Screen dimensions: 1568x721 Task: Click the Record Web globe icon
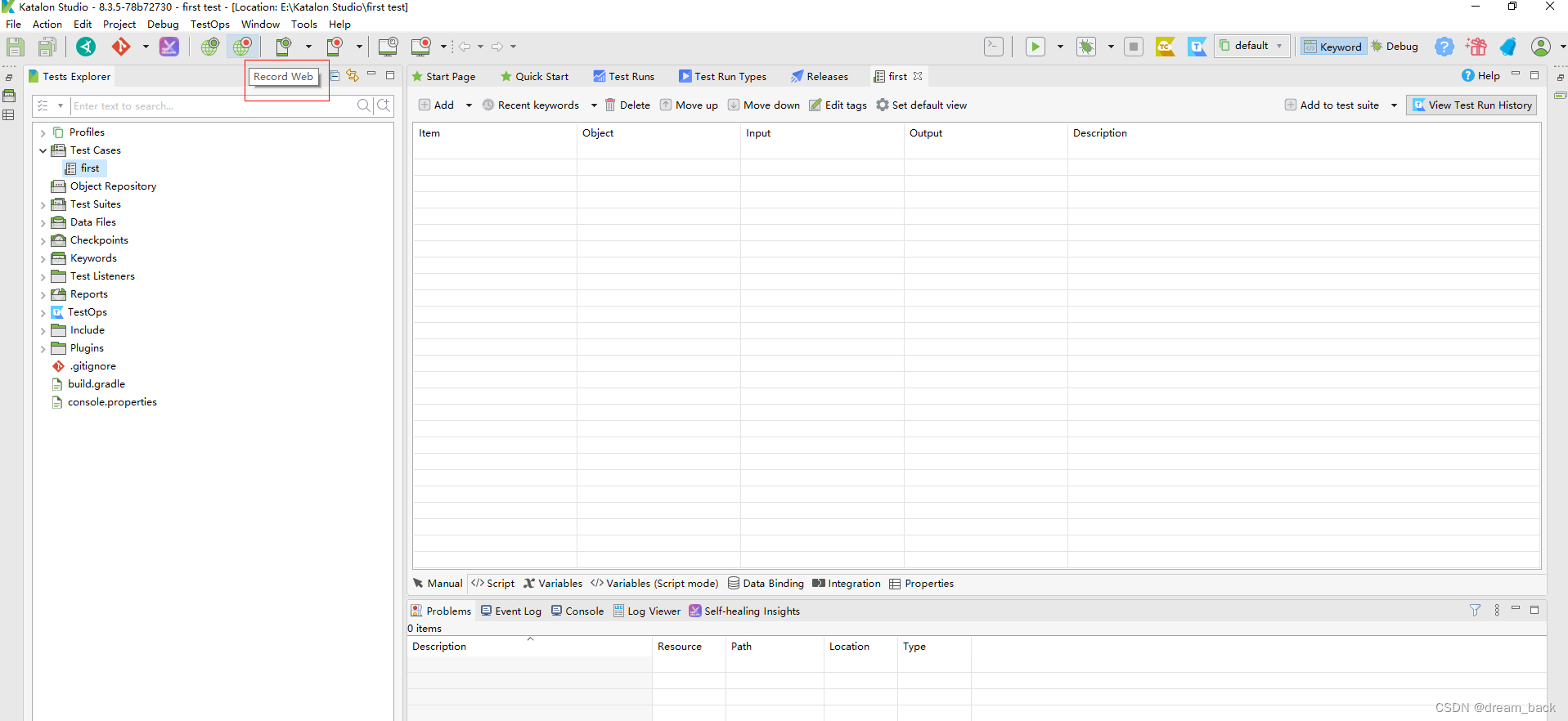(x=242, y=47)
